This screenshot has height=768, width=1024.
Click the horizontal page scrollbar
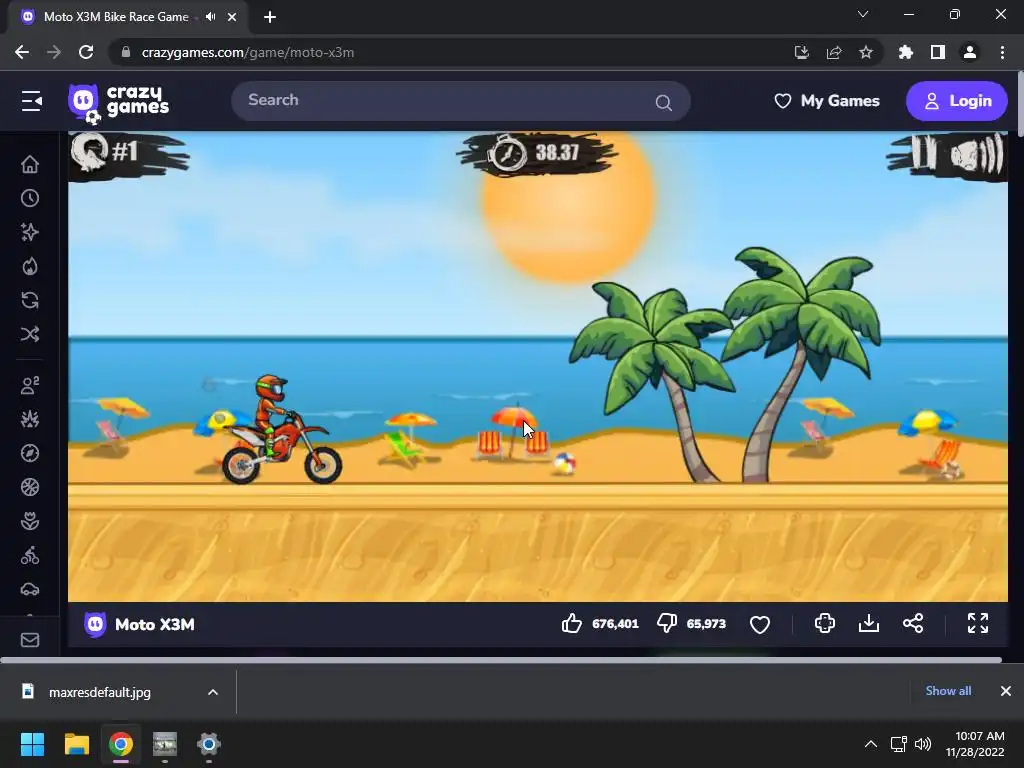(501, 660)
